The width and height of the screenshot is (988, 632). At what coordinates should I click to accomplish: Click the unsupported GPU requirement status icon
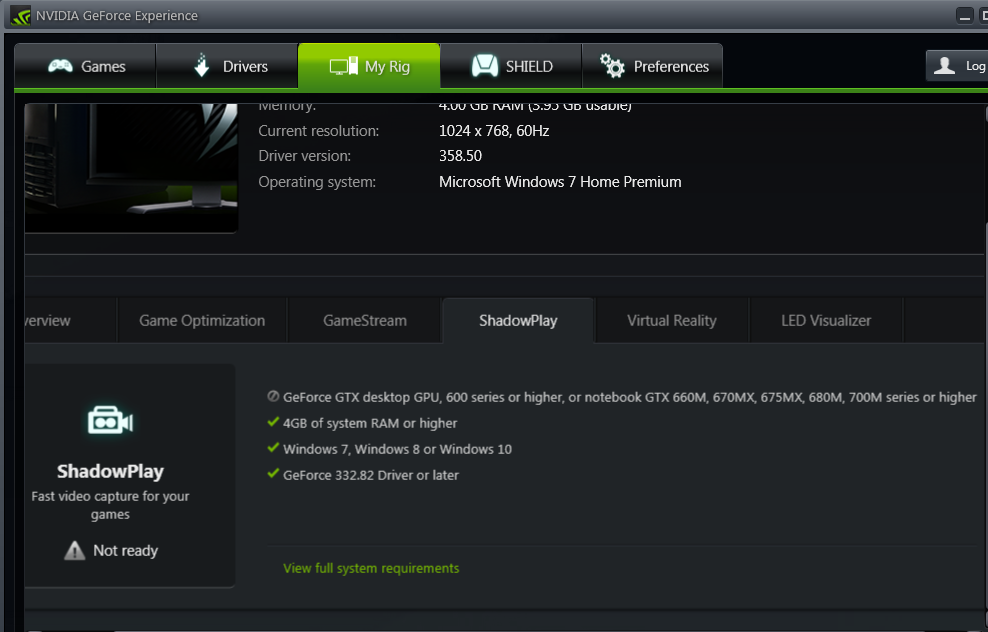[273, 396]
